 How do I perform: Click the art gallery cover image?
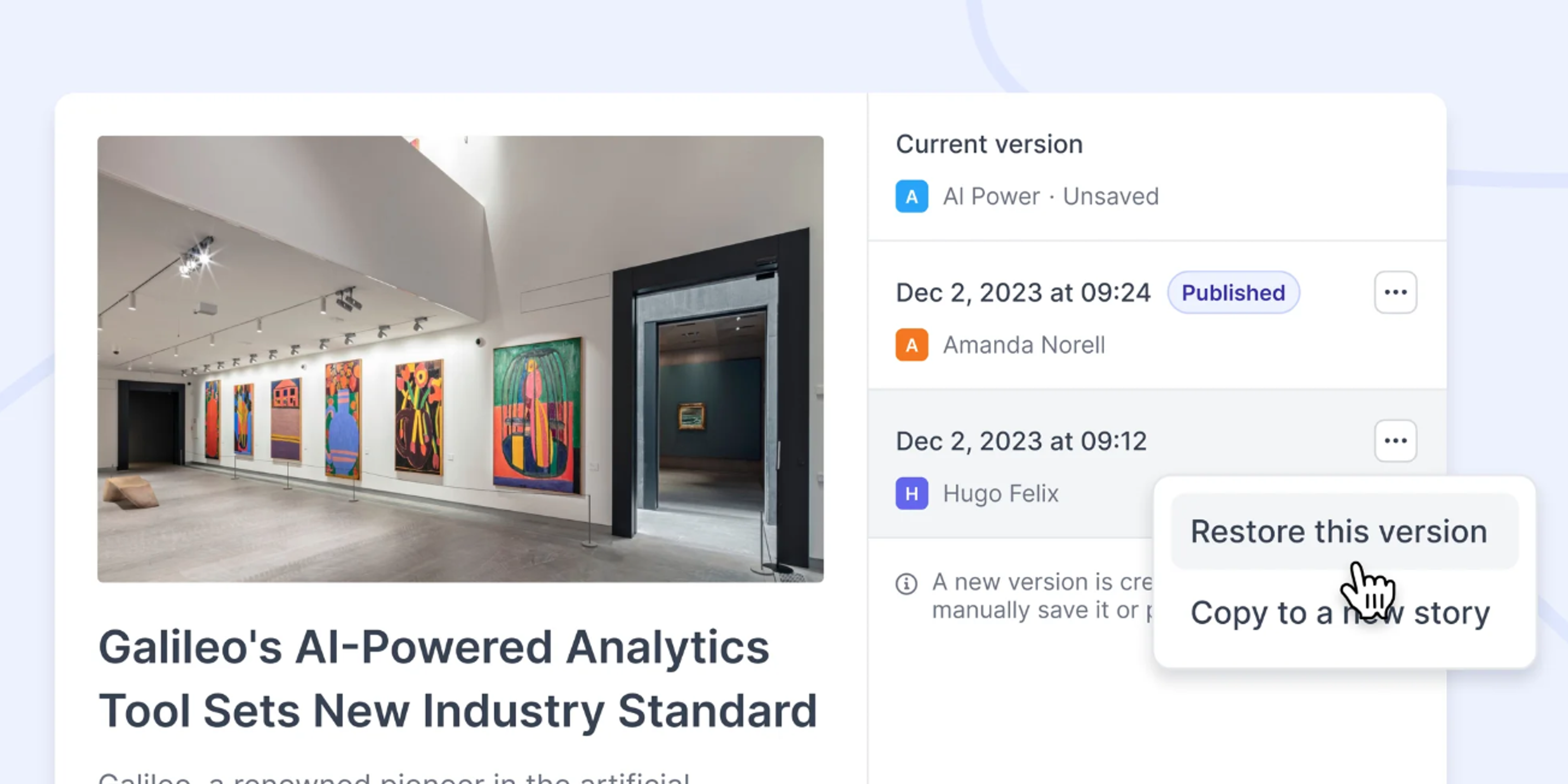pos(460,359)
